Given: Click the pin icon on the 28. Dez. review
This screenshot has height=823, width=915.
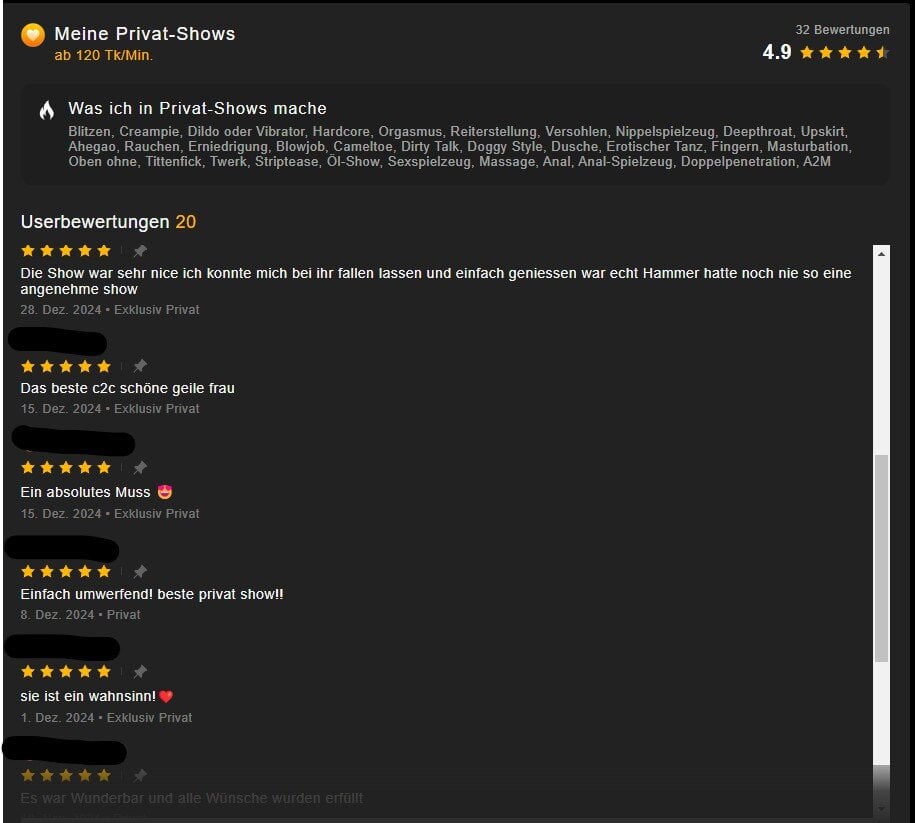Looking at the screenshot, I should point(140,251).
